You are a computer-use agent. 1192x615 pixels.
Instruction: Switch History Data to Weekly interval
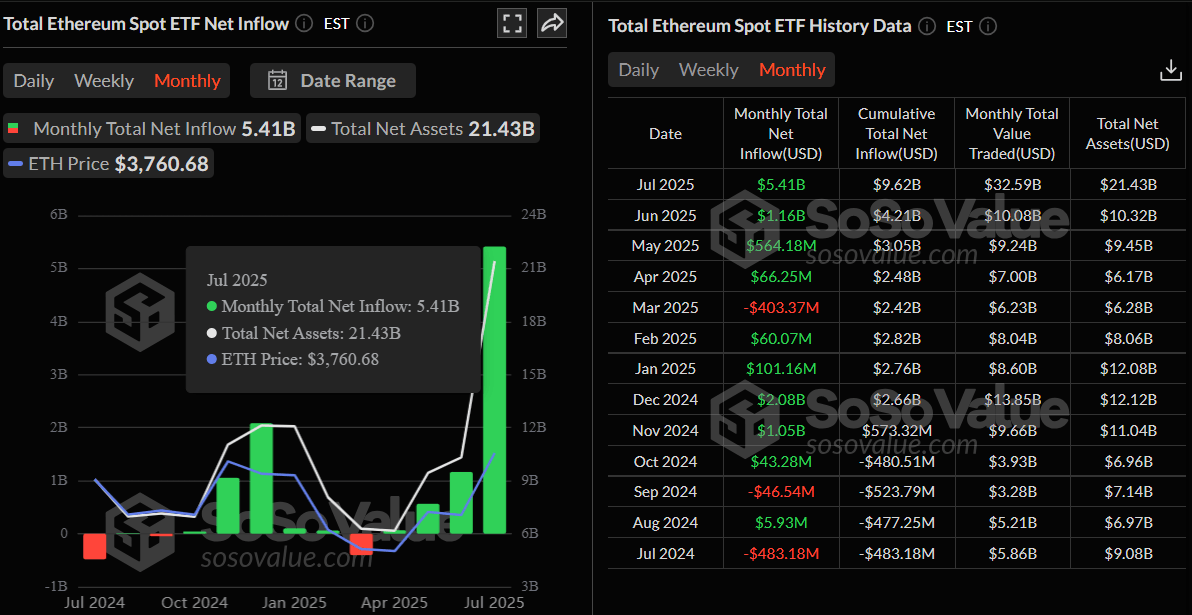(709, 70)
